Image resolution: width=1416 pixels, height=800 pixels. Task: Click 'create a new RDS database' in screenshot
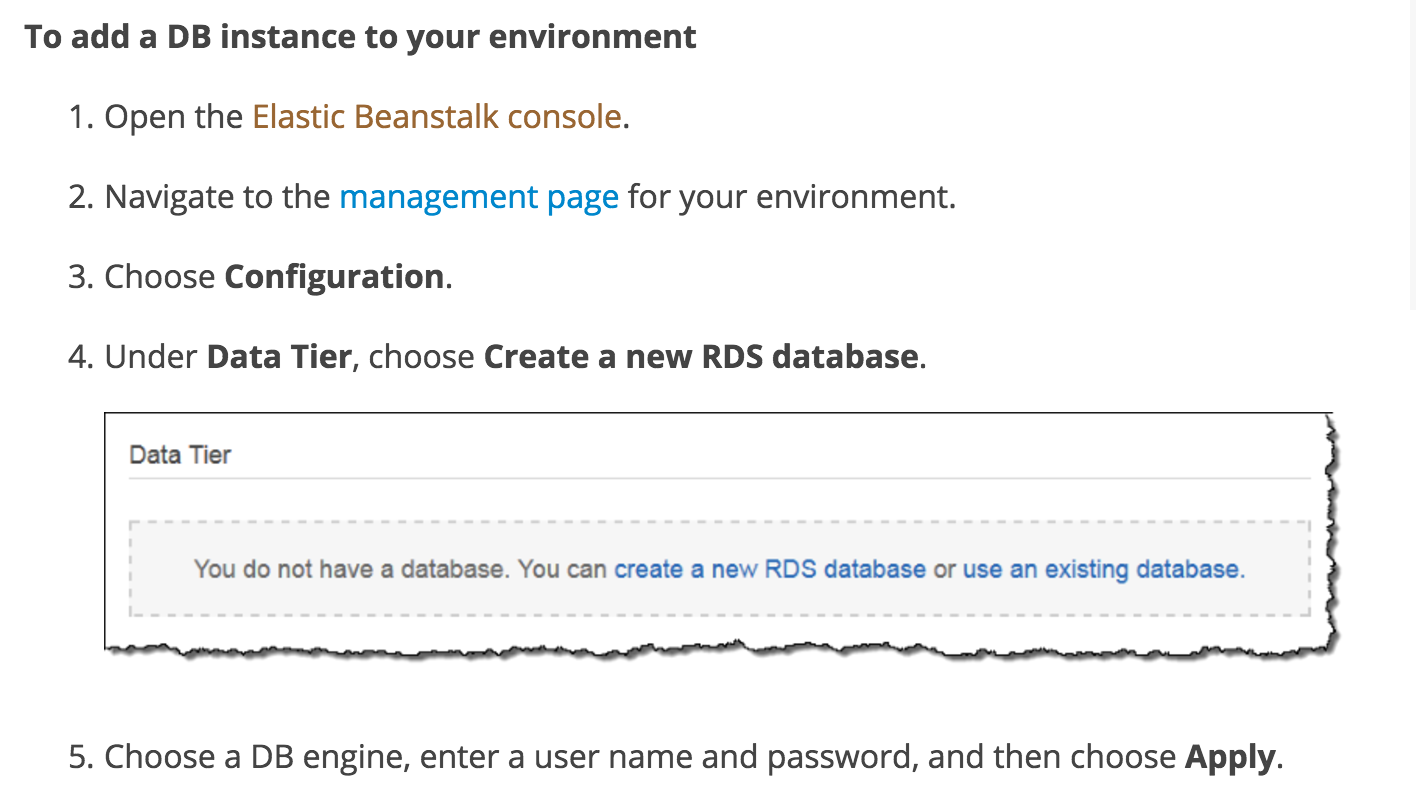[x=770, y=569]
